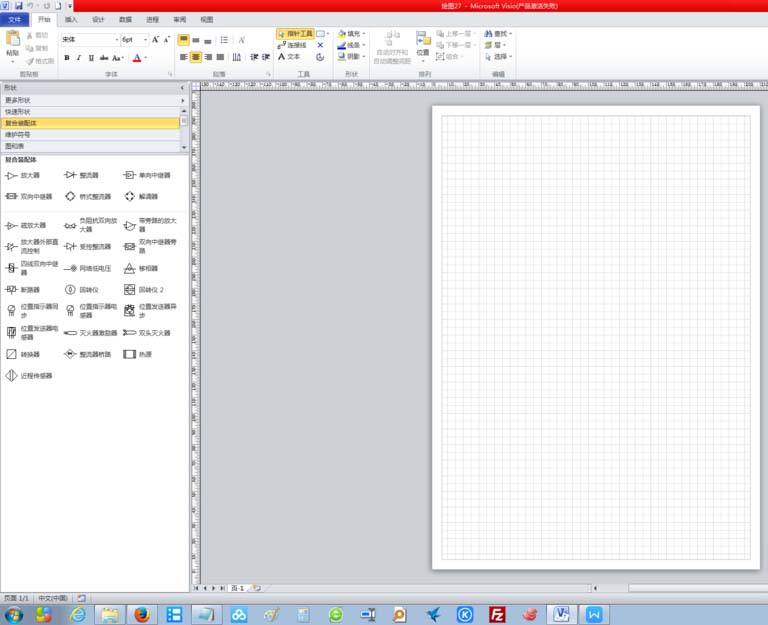Viewport: 768px width, 625px height.
Task: Open the Maintenance Symbols (维护符号) stencil
Action: (91, 134)
